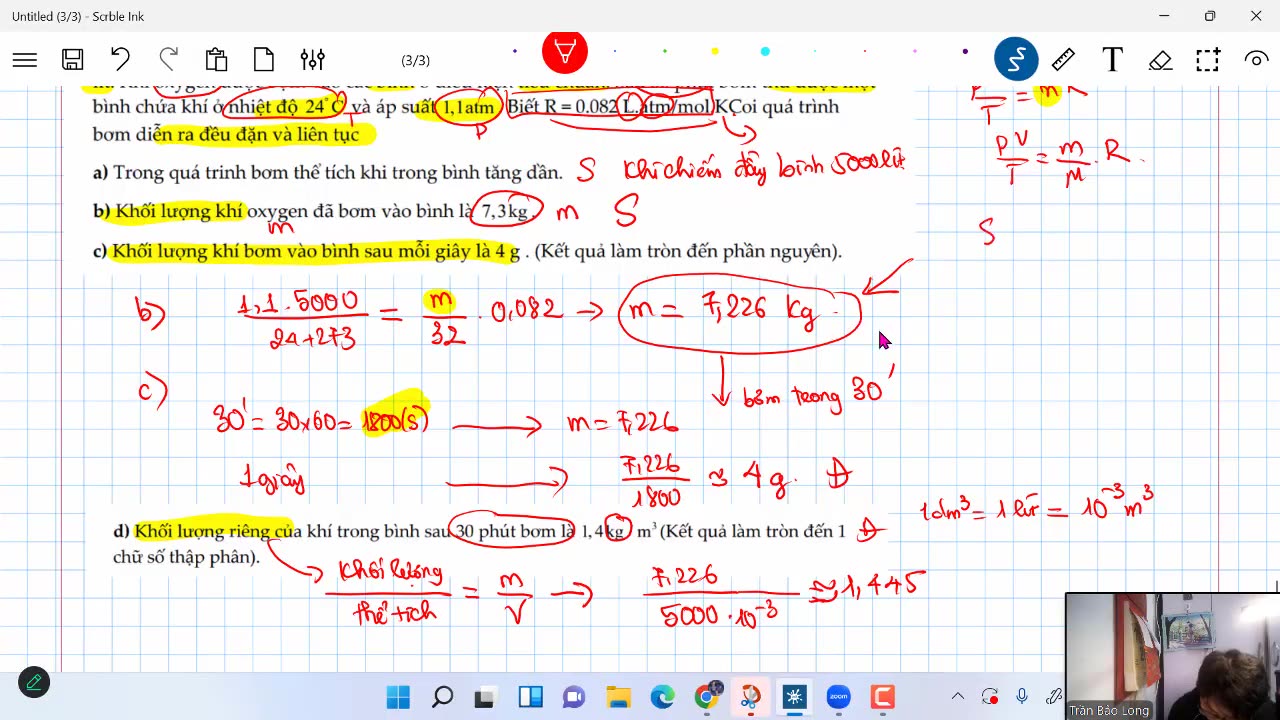Click the "nhiệt độ 24°C" text
Image resolution: width=1280 pixels, height=720 pixels.
[x=287, y=107]
